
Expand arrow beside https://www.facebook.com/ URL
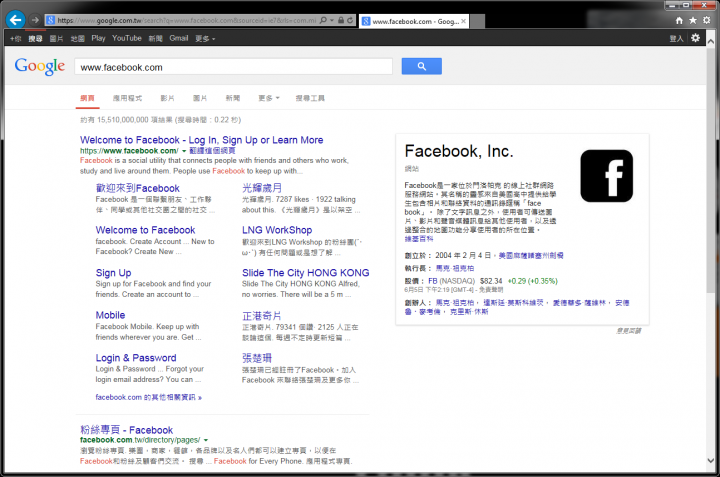(184, 151)
